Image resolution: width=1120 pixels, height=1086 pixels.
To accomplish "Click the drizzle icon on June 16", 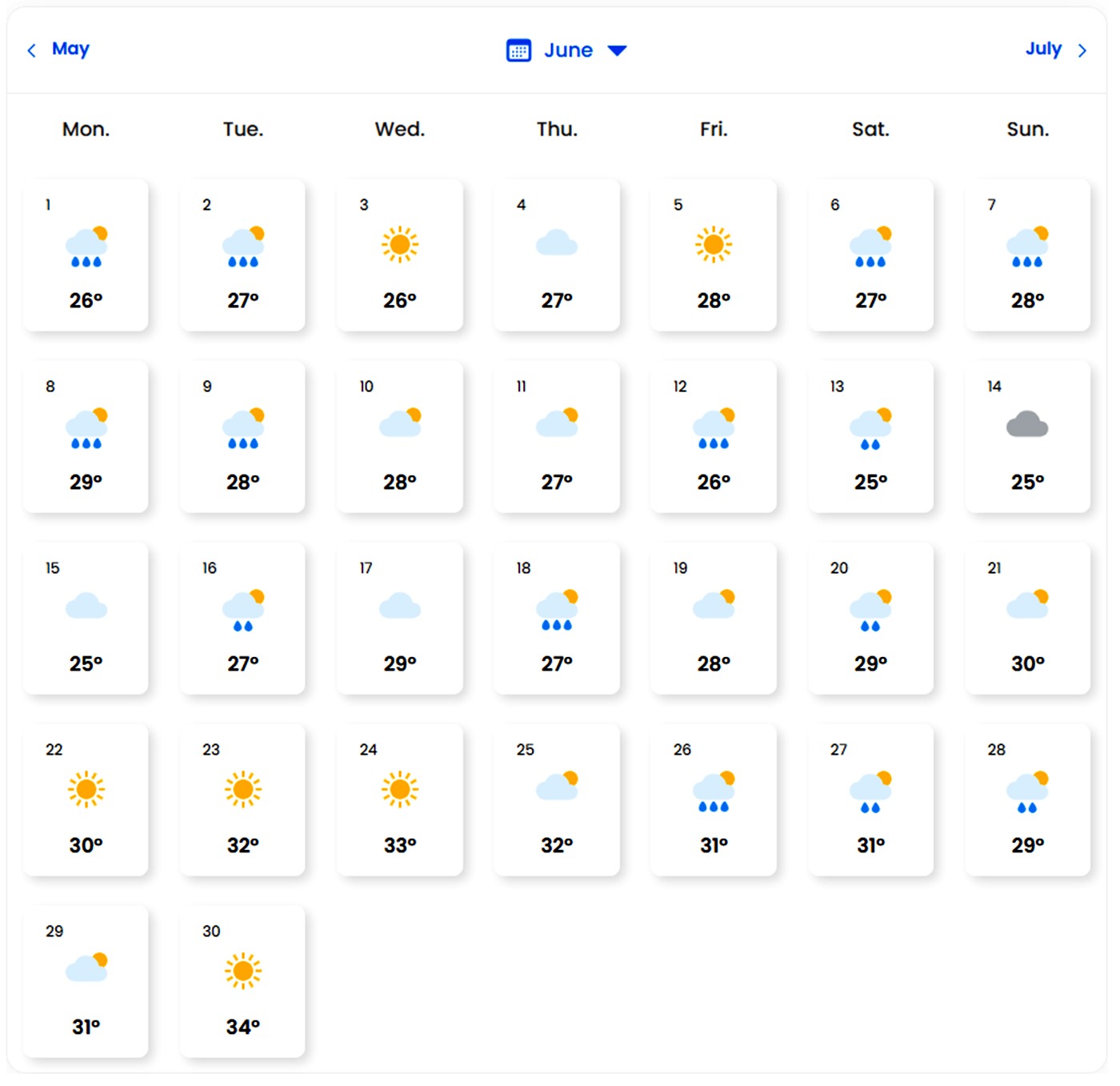I will pyautogui.click(x=243, y=608).
